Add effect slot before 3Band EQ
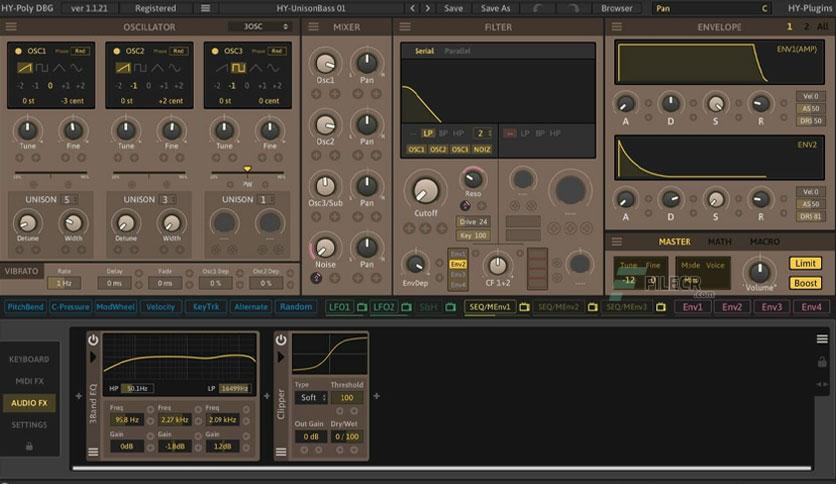Screen dimensions: 836x484 coord(79,396)
